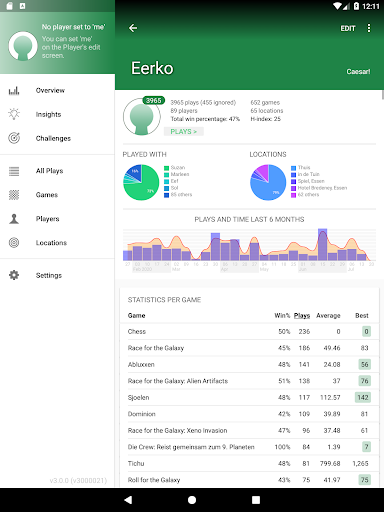Image resolution: width=384 pixels, height=512 pixels.
Task: Tap Eerko's avatar with 3965 badge
Action: [142, 116]
